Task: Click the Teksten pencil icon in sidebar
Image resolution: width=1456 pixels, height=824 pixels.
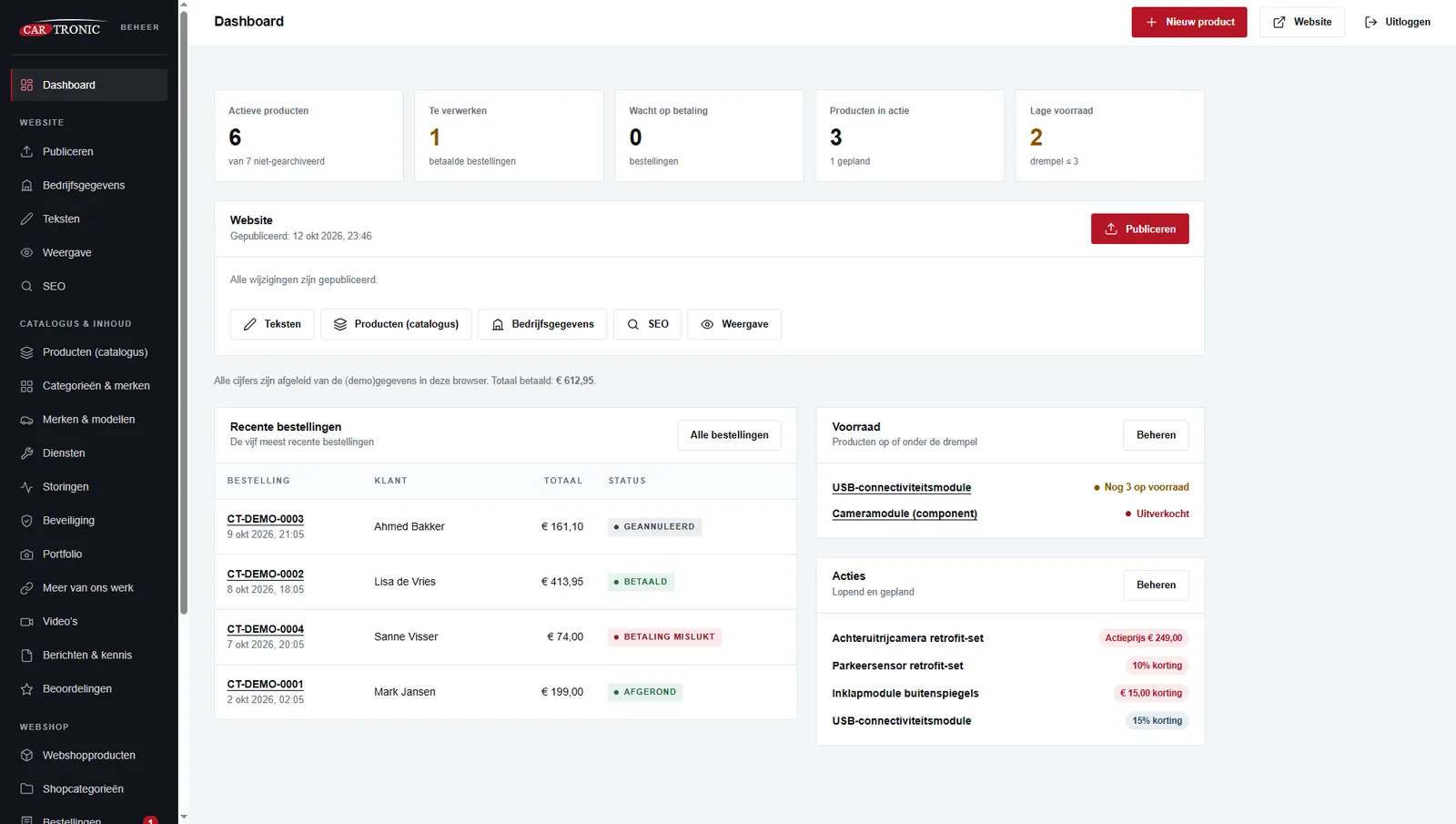Action: pos(26,219)
